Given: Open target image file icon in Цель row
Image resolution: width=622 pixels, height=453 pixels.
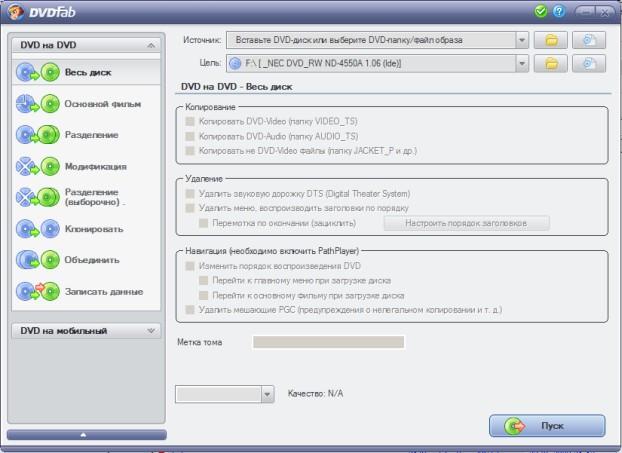Looking at the screenshot, I should [589, 63].
